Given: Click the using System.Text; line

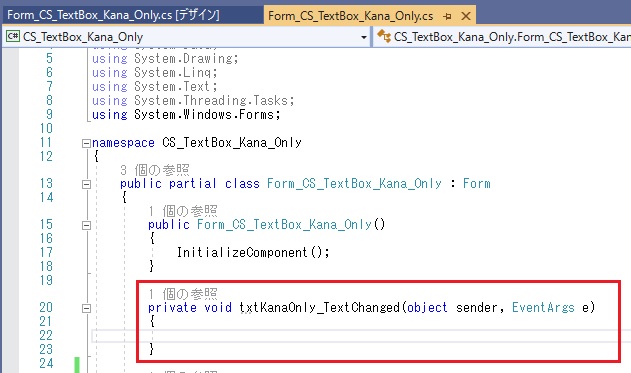Looking at the screenshot, I should 155,87.
